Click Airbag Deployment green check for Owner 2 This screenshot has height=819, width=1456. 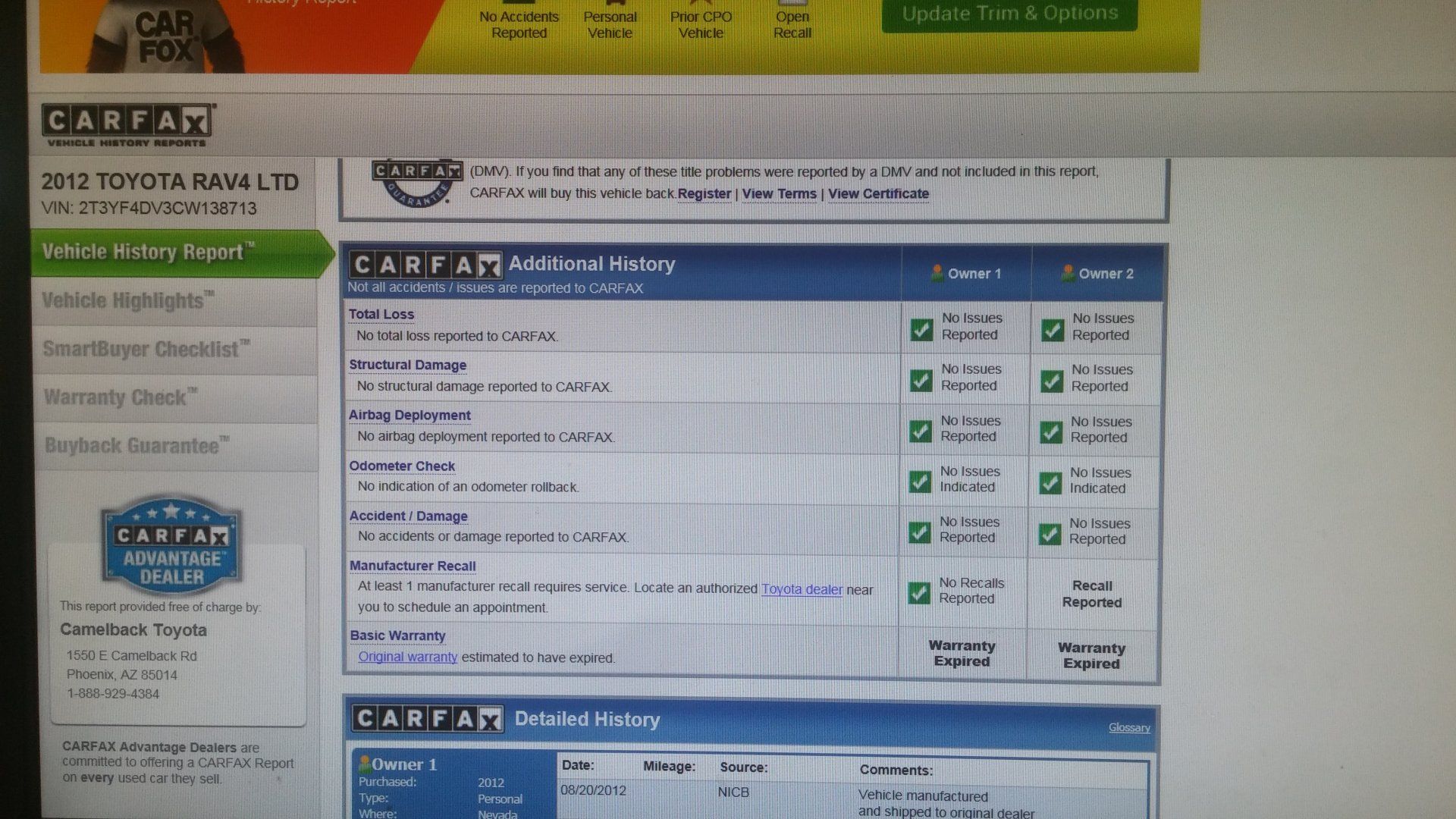1051,431
